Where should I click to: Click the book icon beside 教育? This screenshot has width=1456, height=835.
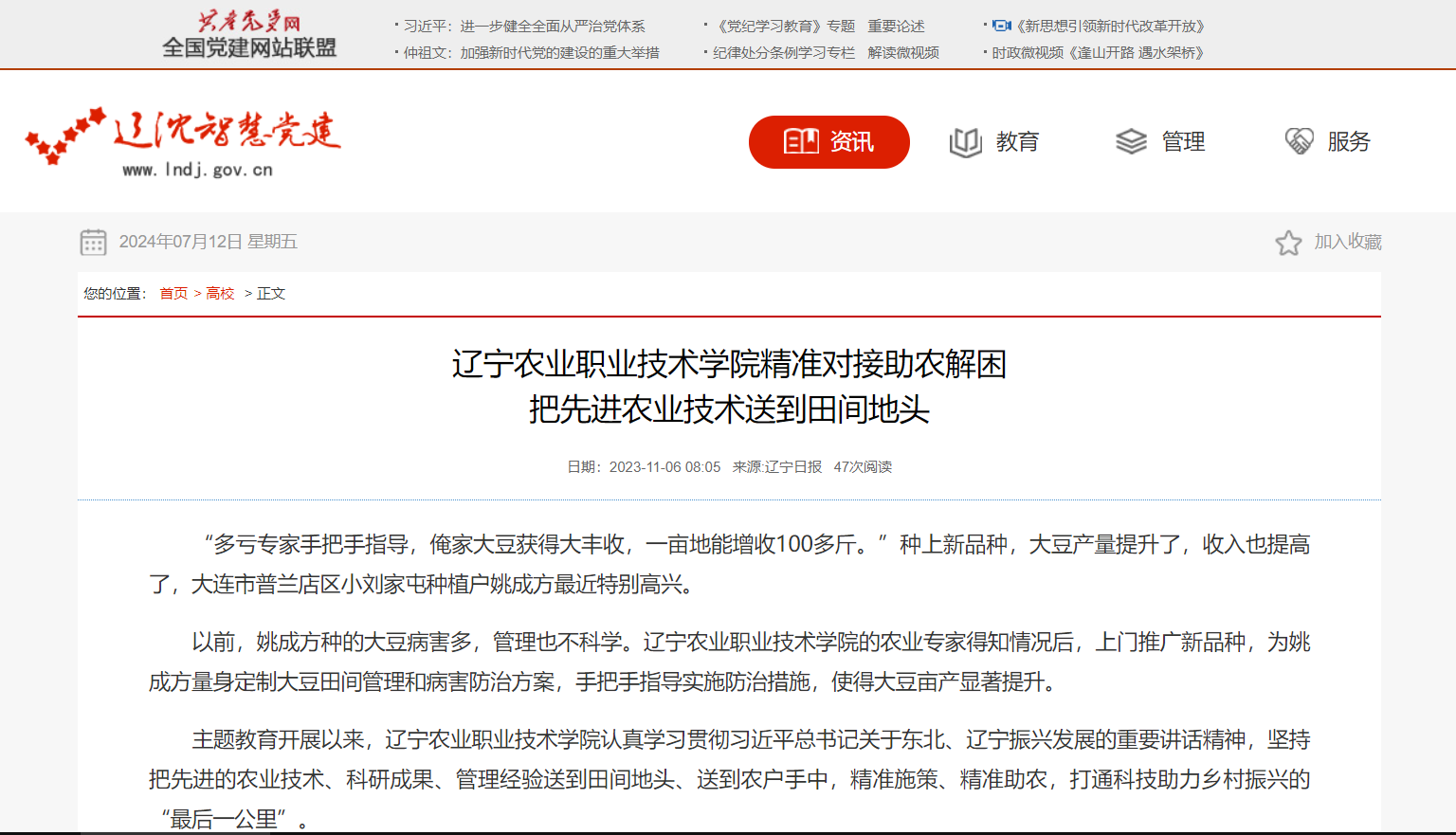965,142
